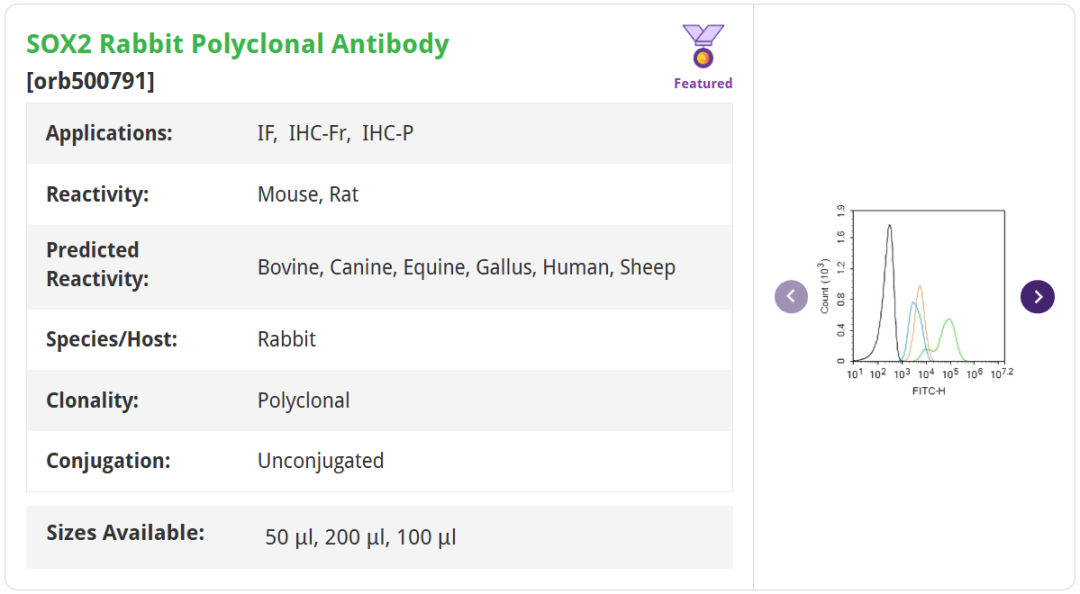Click the Featured label under the medal

pyautogui.click(x=703, y=83)
